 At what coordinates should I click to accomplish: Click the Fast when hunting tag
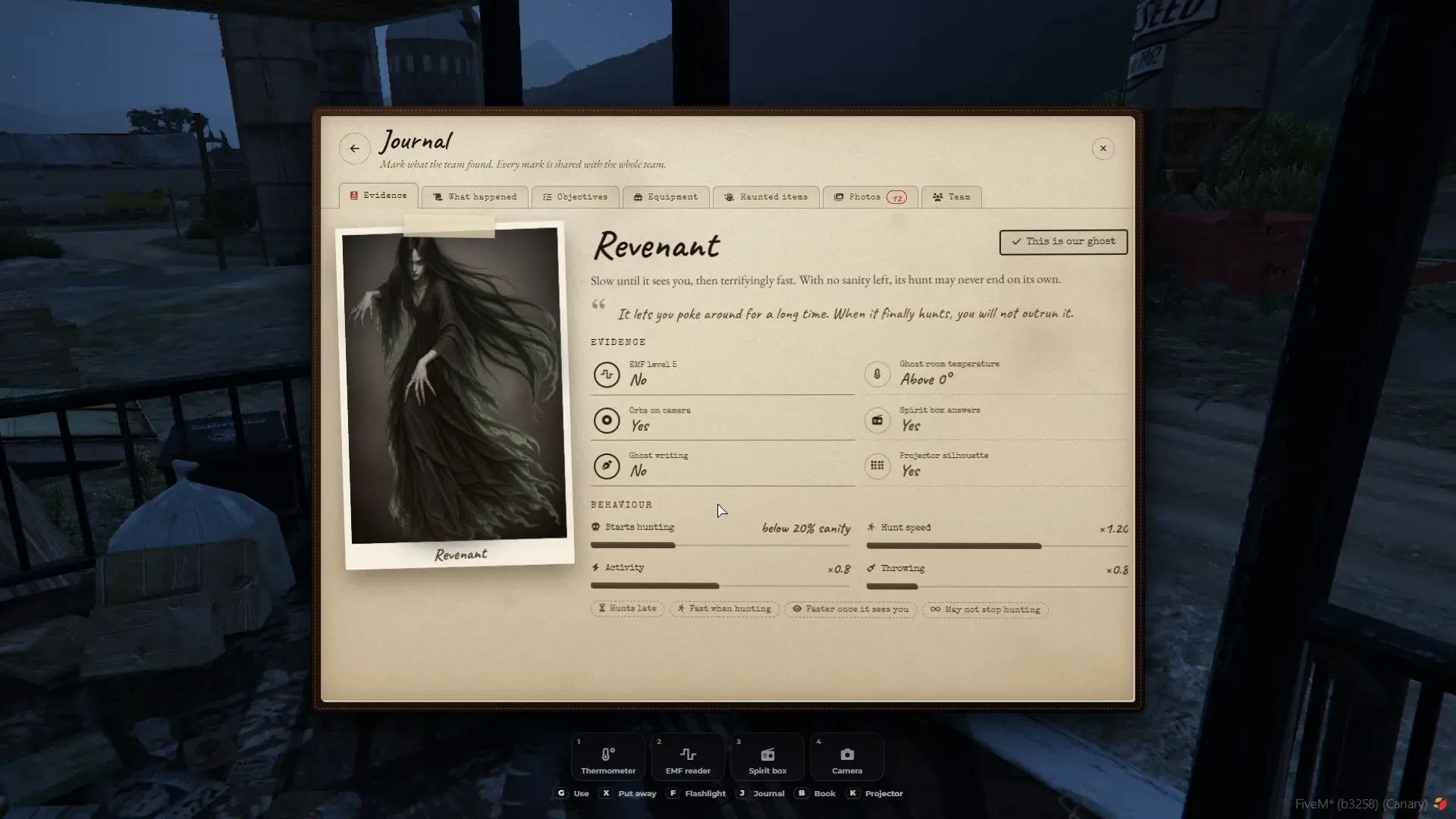pyautogui.click(x=724, y=609)
